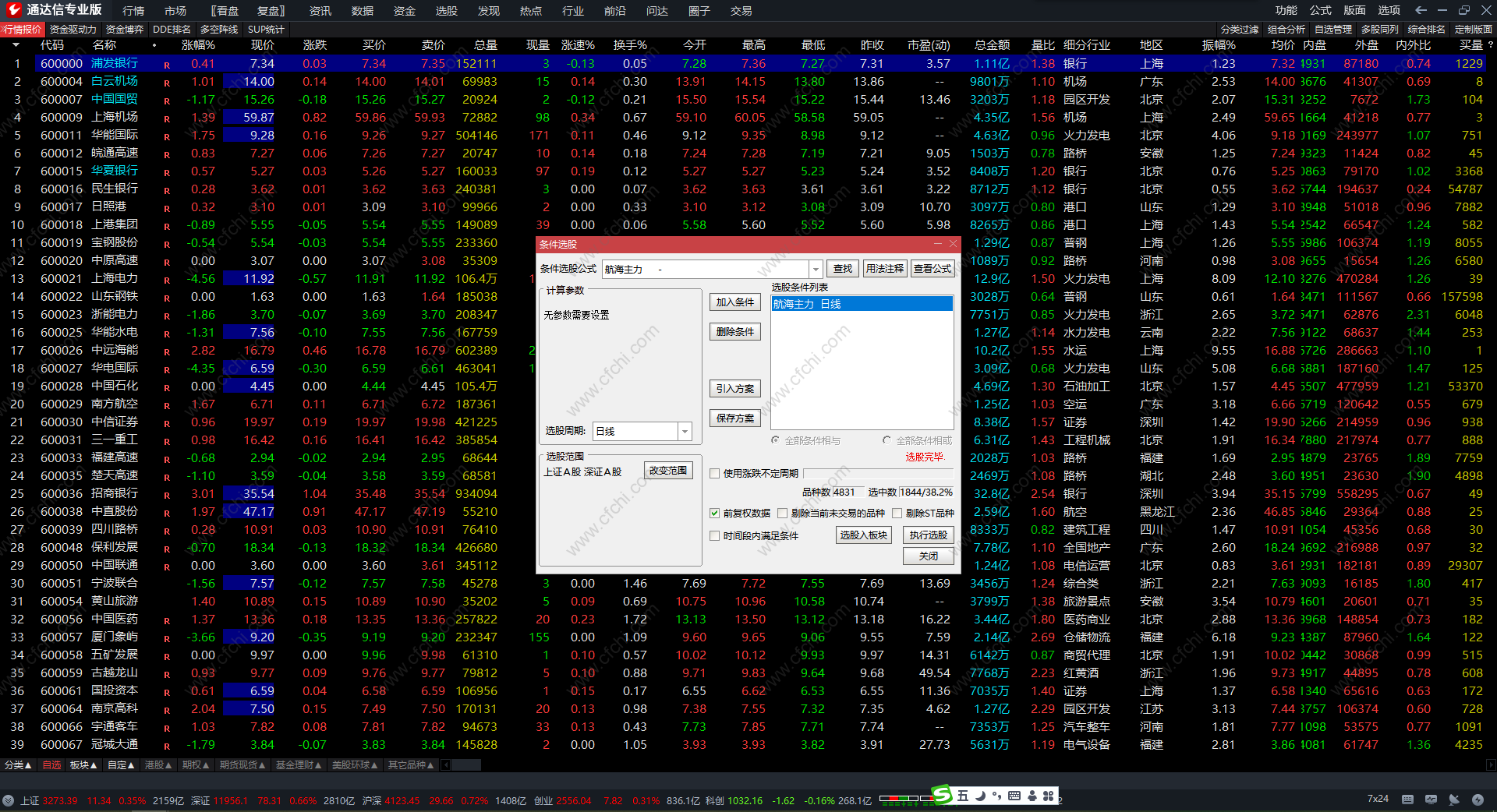This screenshot has height=812, width=1497.
Task: Click the round chevron icon beside 上证 index
Action: pyautogui.click(x=9, y=800)
